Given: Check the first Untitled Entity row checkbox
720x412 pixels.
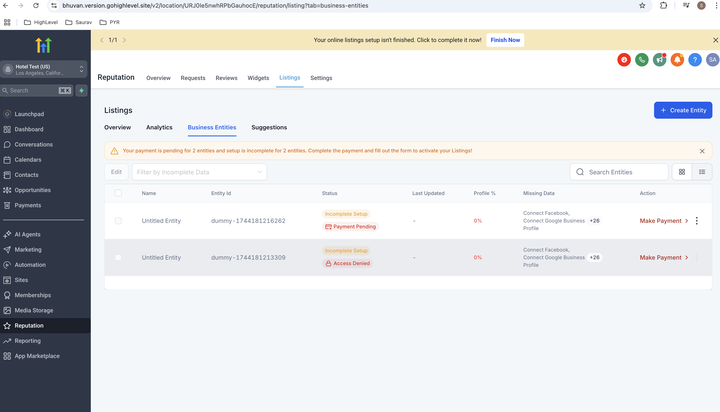Looking at the screenshot, I should tap(118, 220).
